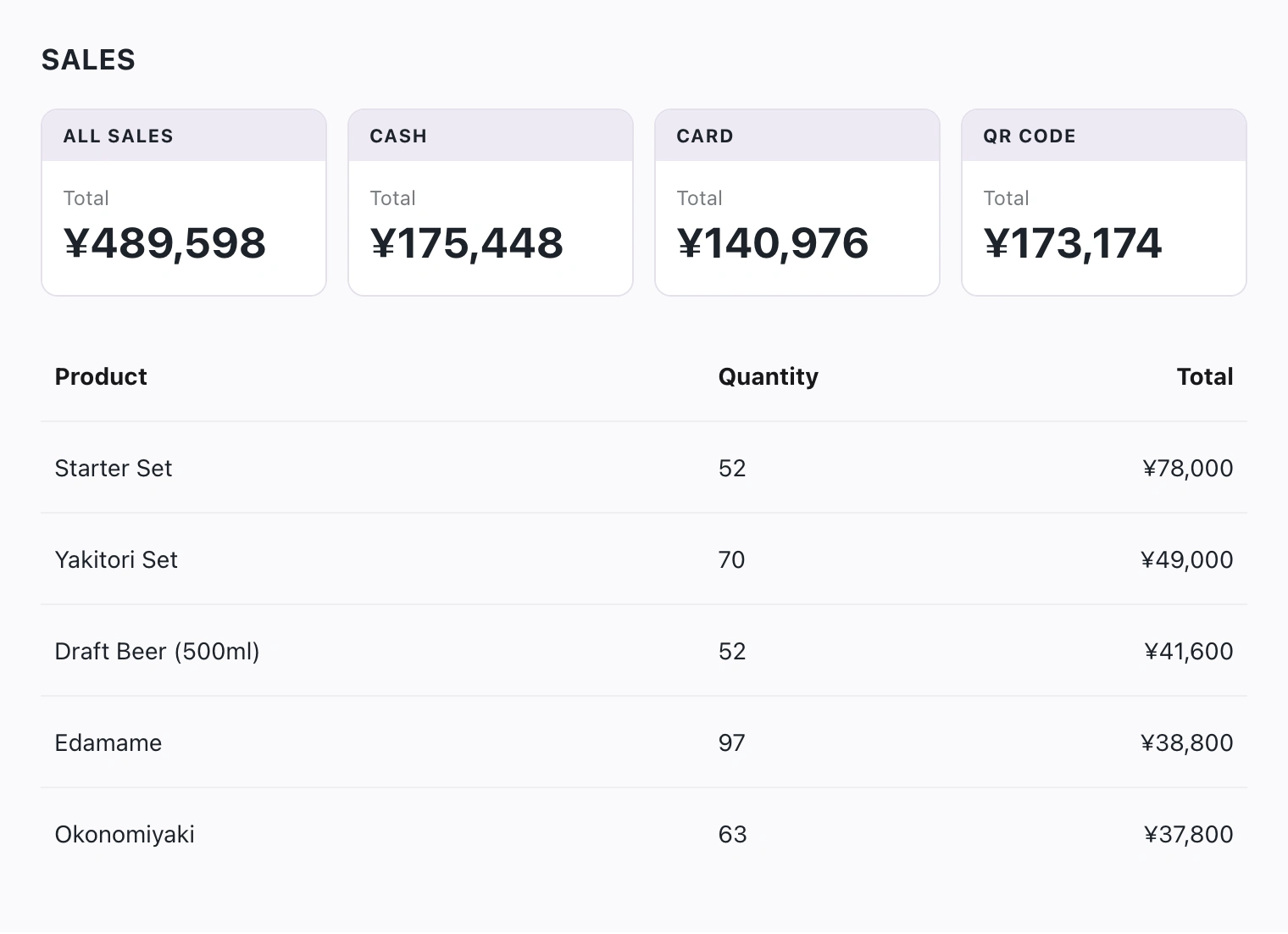This screenshot has width=1288, height=934.
Task: Select the Okonomiyaki product name
Action: click(x=125, y=834)
